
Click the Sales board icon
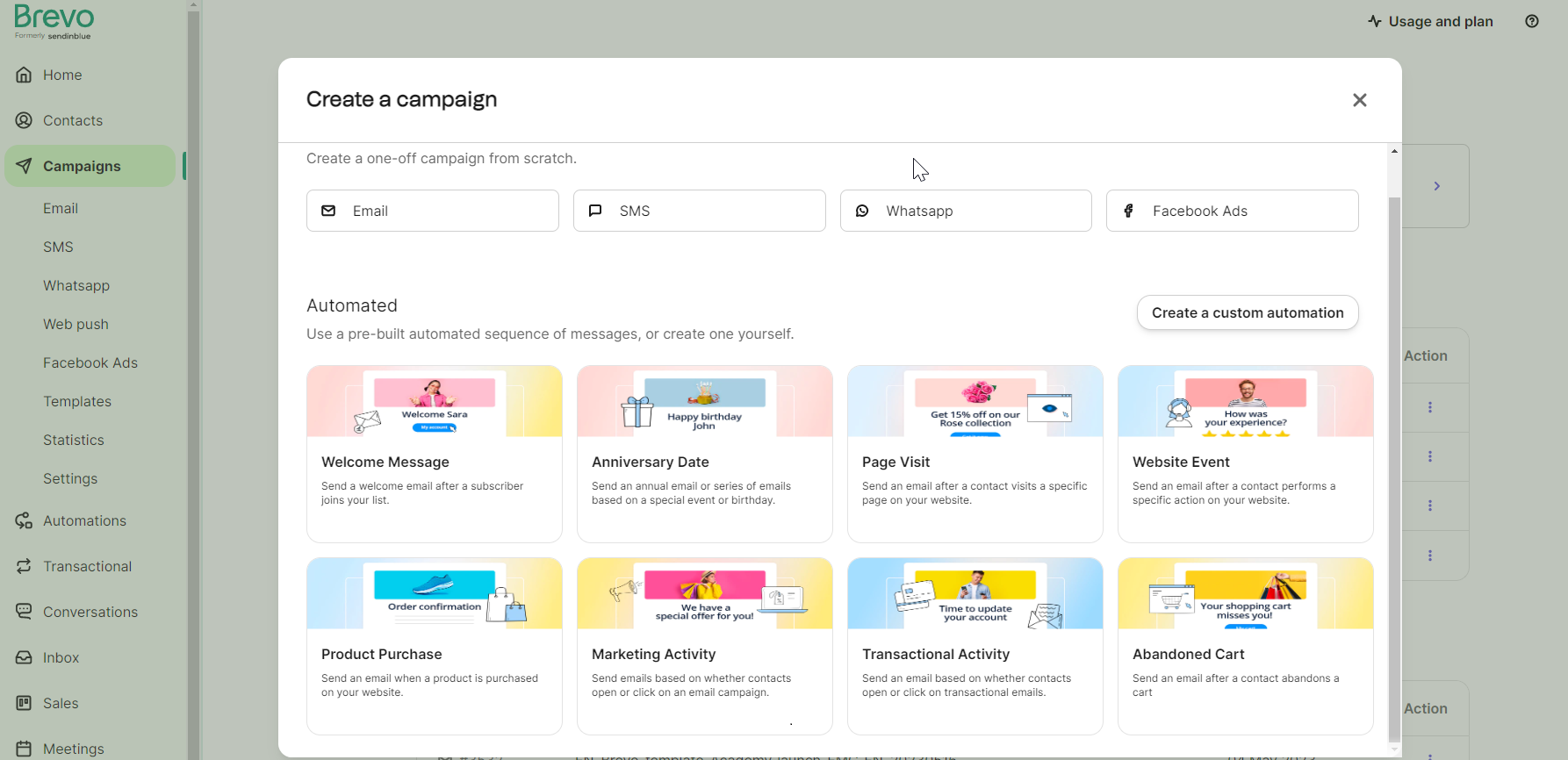[24, 704]
